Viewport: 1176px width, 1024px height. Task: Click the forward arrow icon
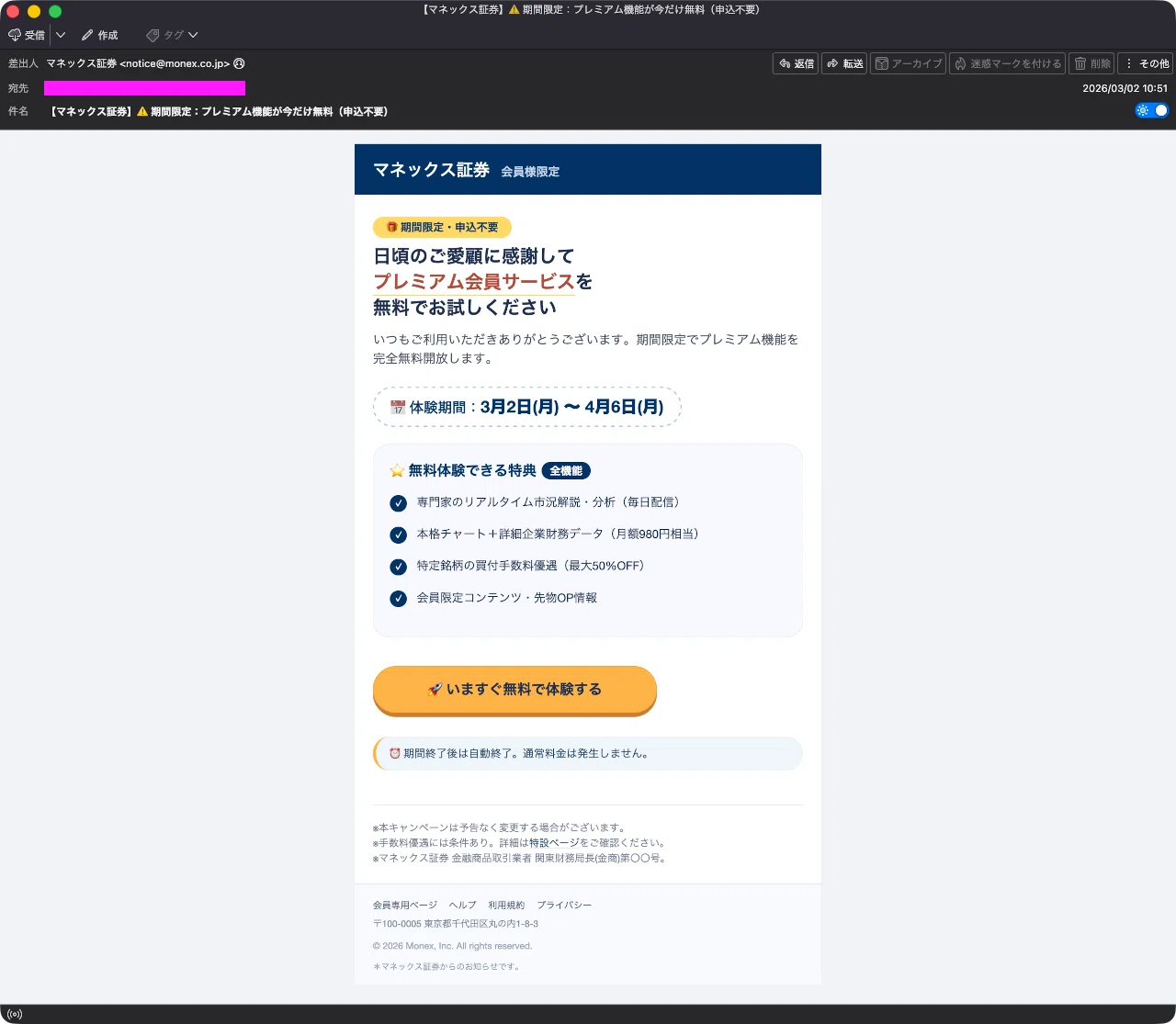pyautogui.click(x=832, y=63)
